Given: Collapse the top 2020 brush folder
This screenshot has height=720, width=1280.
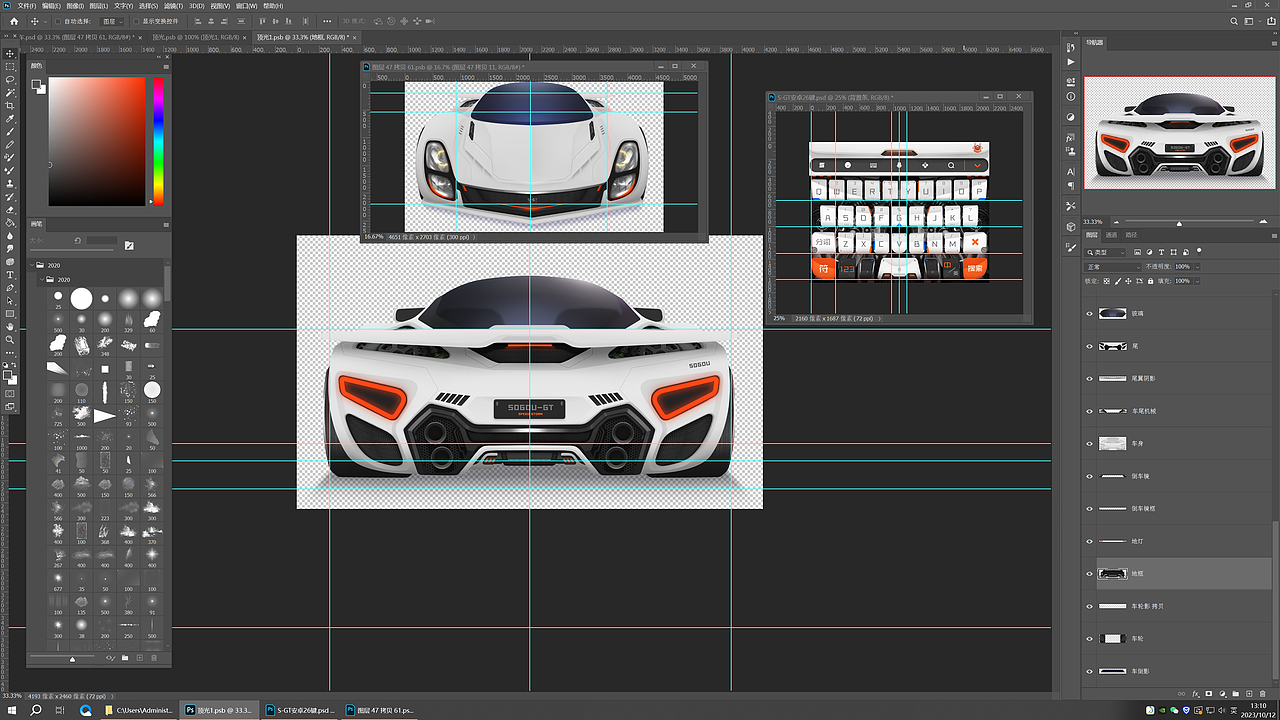Looking at the screenshot, I should (33, 265).
